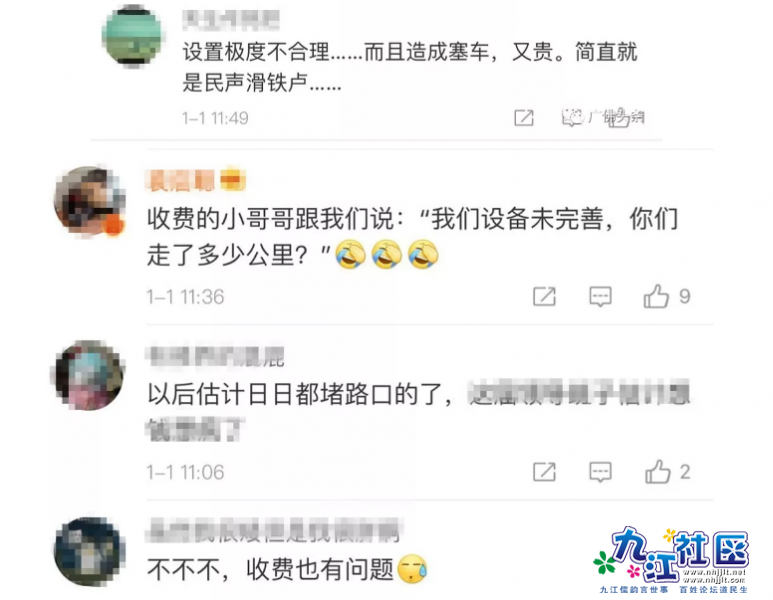Tap membership badge beside the orange username

click(x=232, y=180)
